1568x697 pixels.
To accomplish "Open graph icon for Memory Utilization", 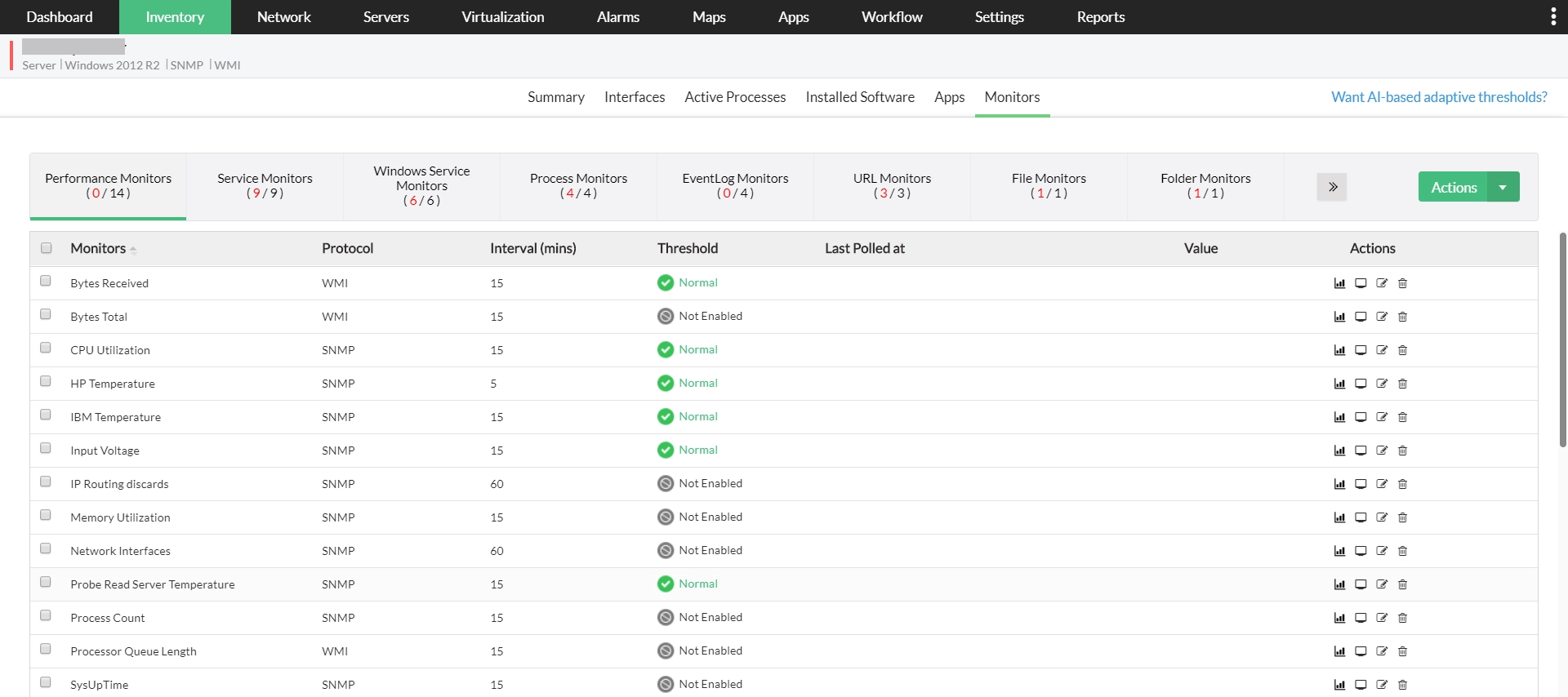I will (1339, 517).
